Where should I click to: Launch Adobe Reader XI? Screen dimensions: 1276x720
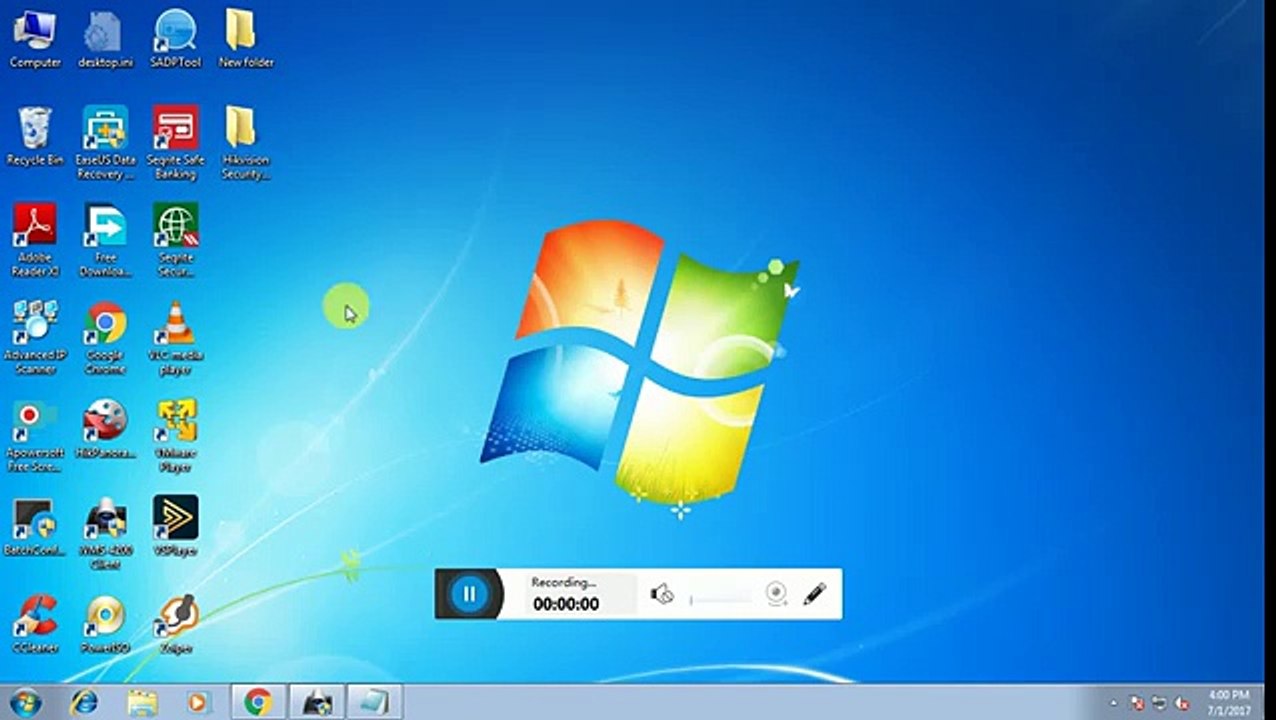35,240
